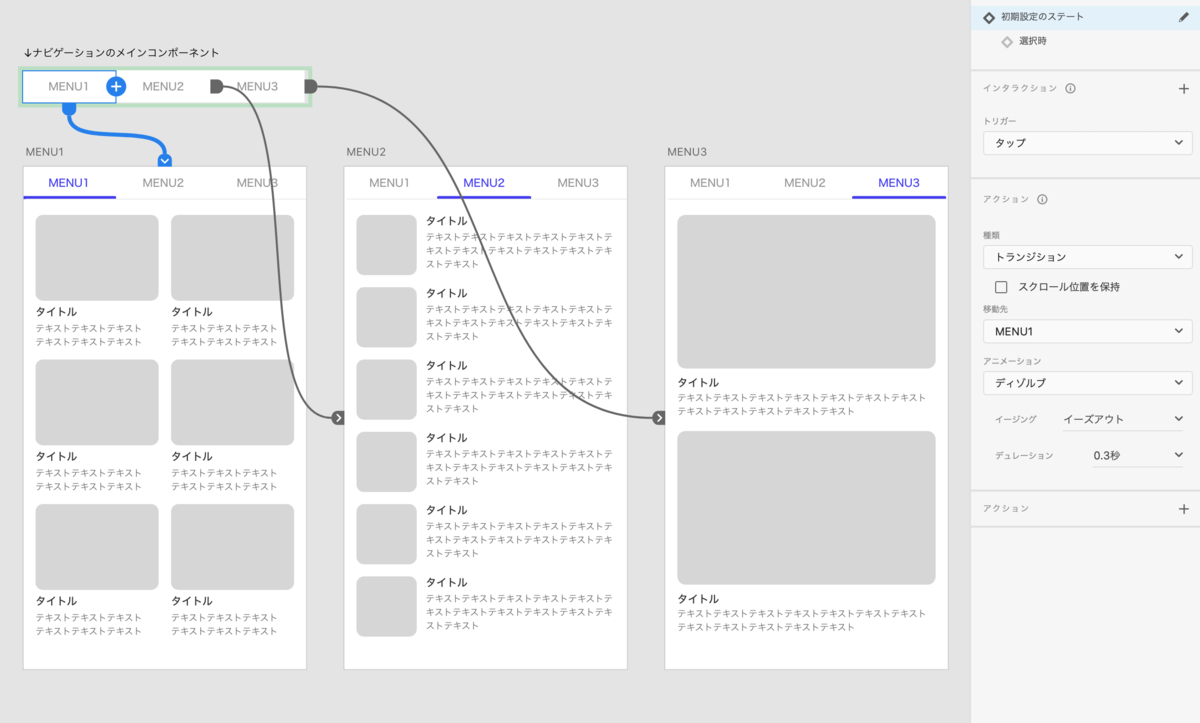Select the top large image in MENU3 artboard

806,292
